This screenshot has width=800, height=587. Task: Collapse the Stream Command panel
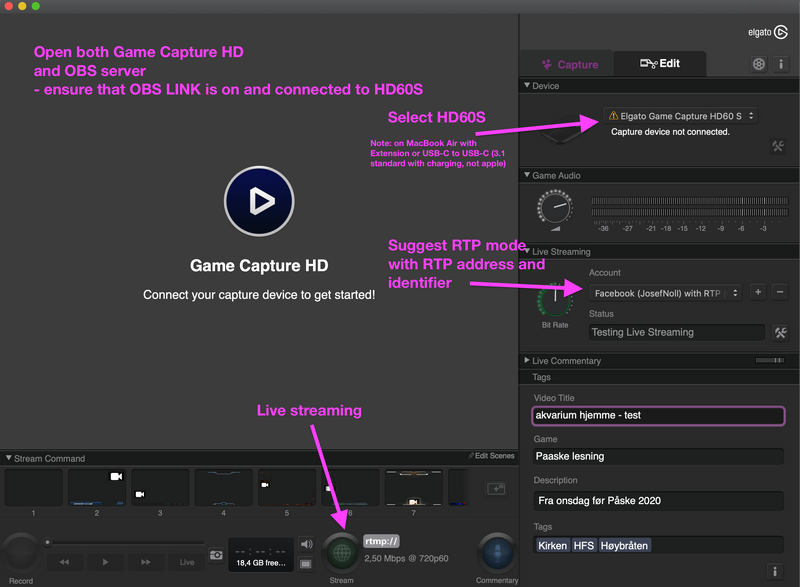coord(9,458)
